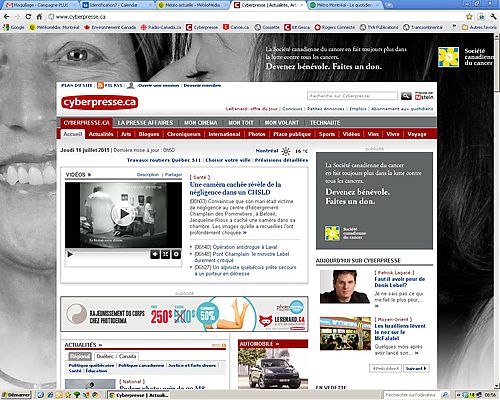The image size is (500, 400).
Task: Select the Voyage menu item
Action: tap(417, 134)
